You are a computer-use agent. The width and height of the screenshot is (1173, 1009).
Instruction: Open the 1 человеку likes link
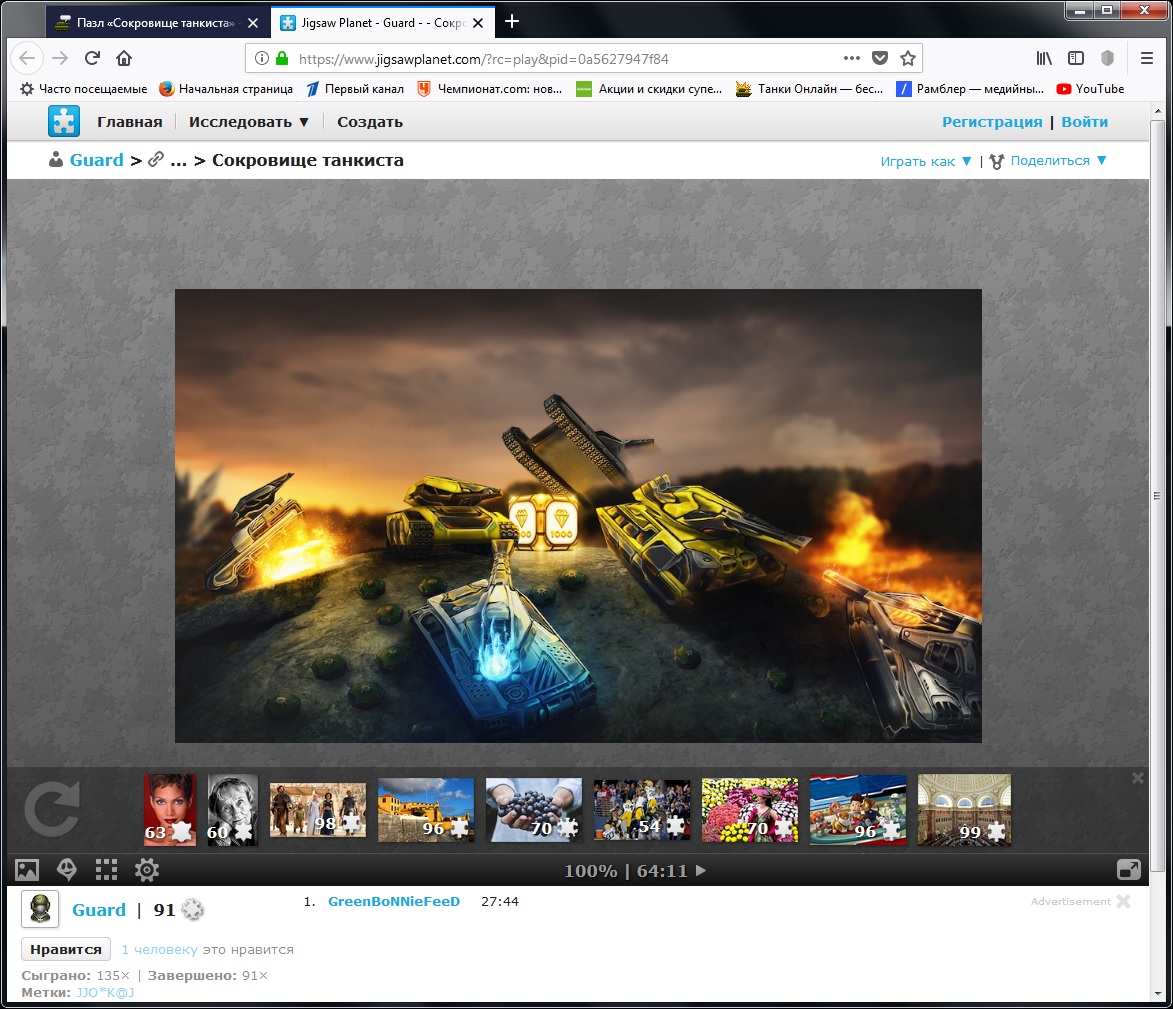(159, 949)
